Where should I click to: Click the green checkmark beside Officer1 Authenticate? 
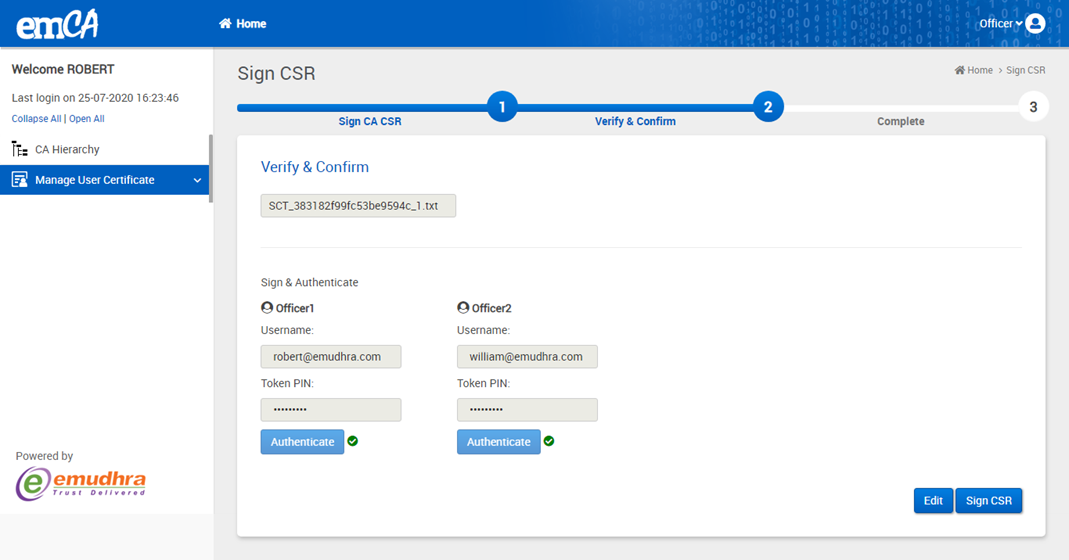coord(353,441)
